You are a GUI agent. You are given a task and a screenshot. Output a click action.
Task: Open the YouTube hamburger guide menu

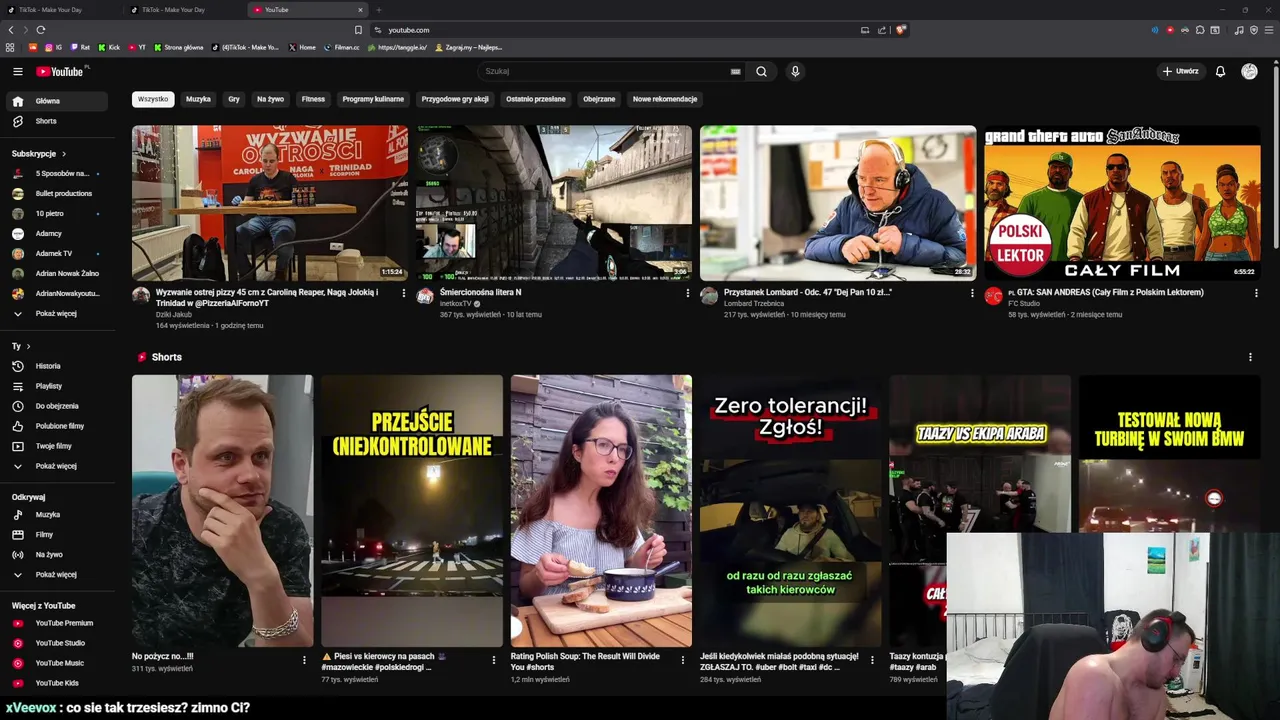(17, 71)
